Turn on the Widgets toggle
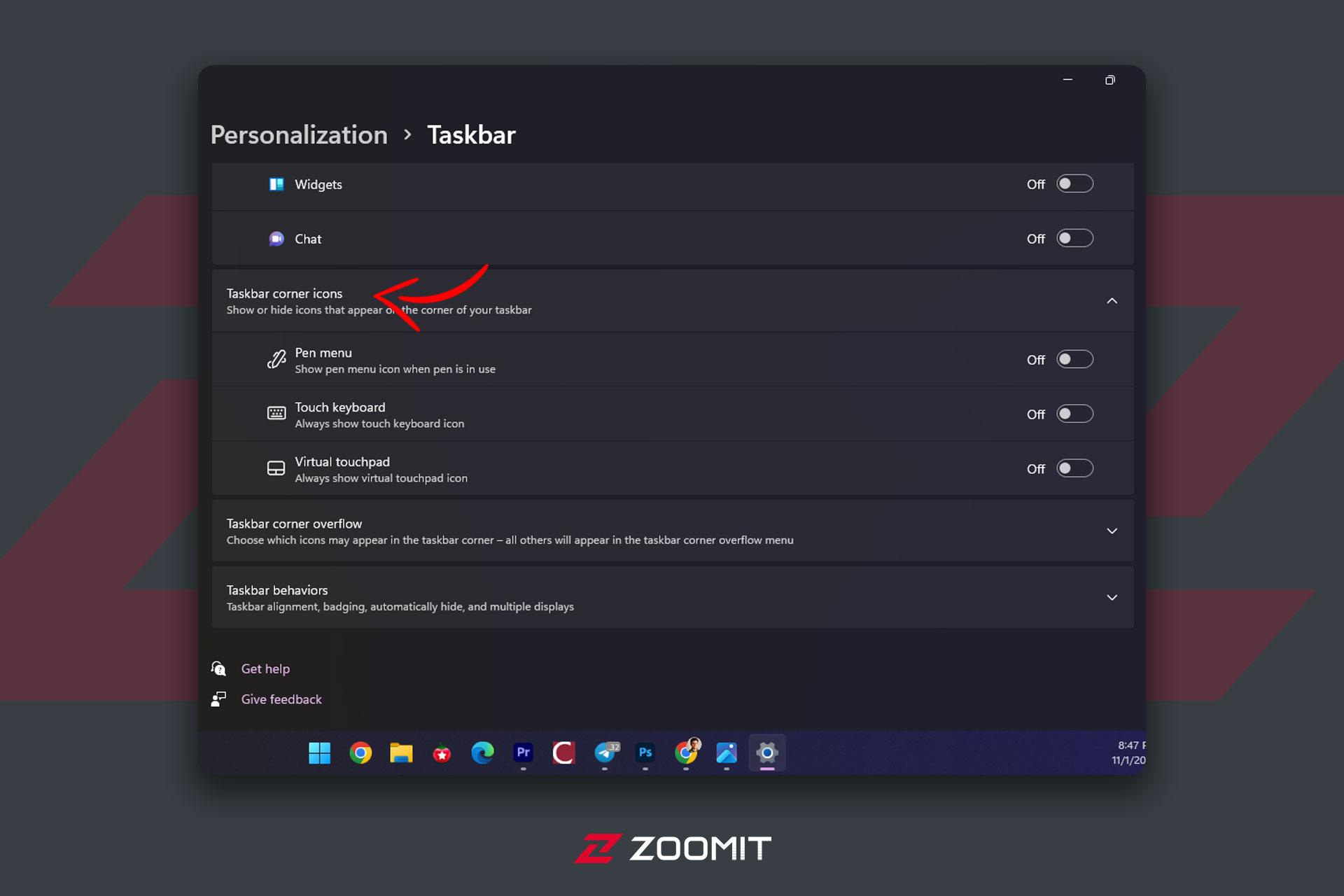 click(1074, 184)
